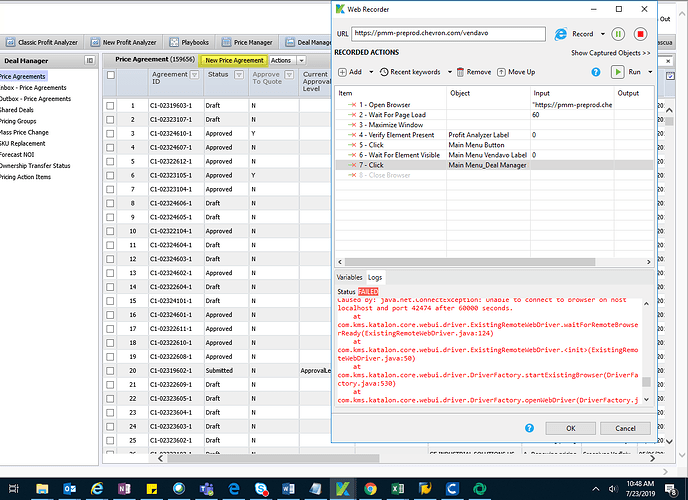Select Main Menu_Deal Manager object cell
Image resolution: width=688 pixels, height=500 pixels.
click(x=488, y=165)
